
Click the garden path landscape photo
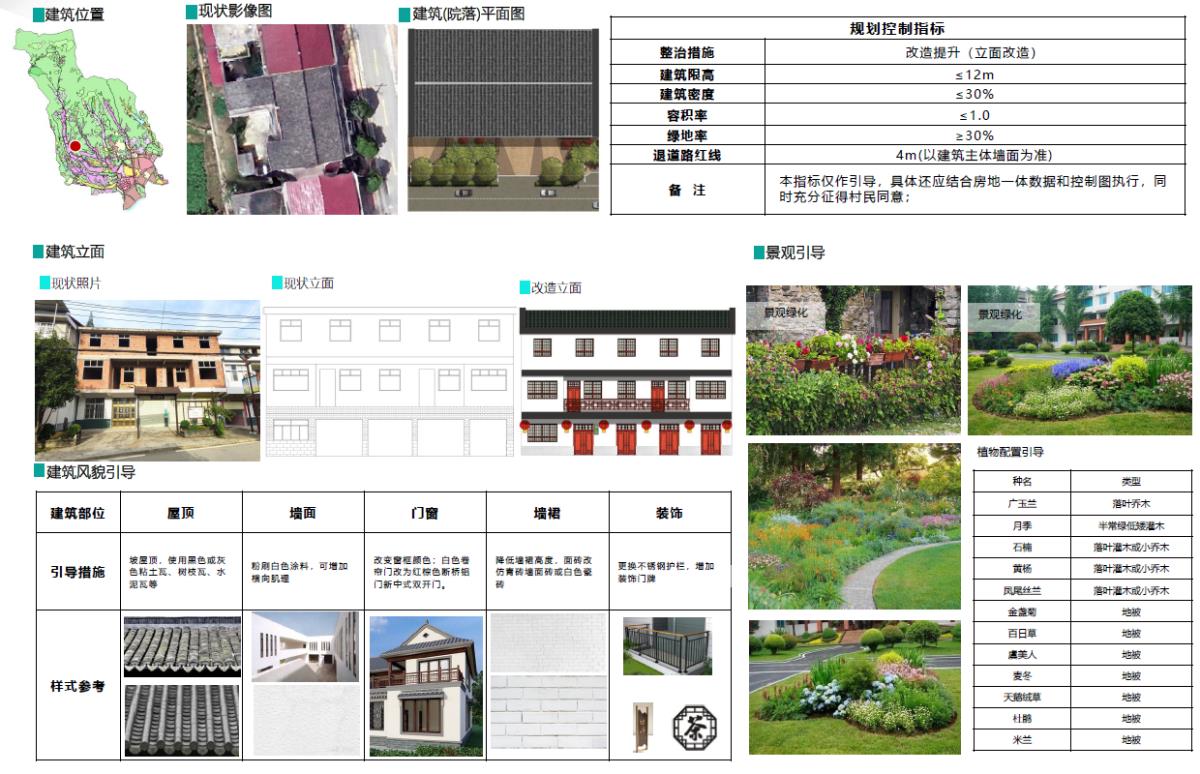pyautogui.click(x=853, y=527)
